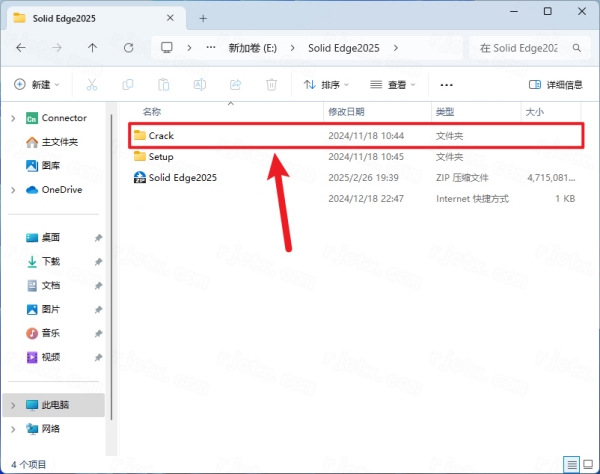The width and height of the screenshot is (600, 474).
Task: Click Solid Edge2025 in the breadcrumb
Action: [x=344, y=48]
